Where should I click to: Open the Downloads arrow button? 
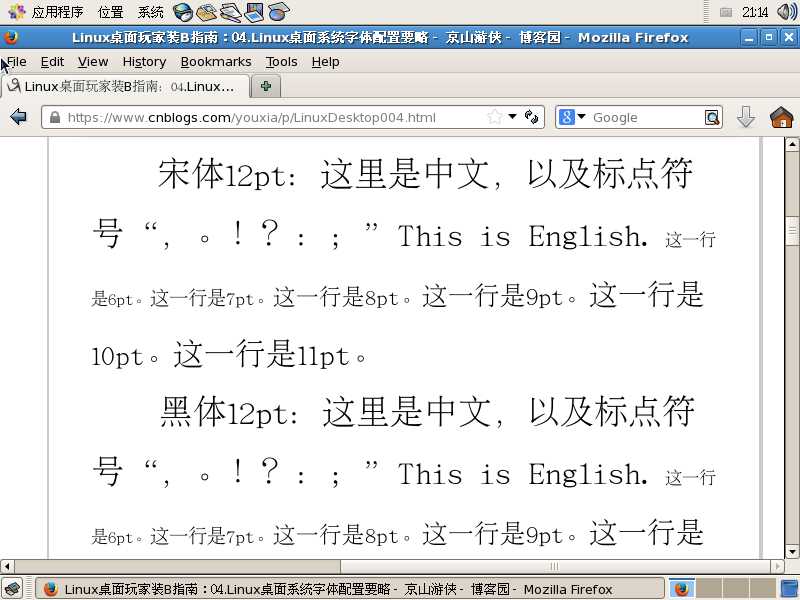click(x=745, y=117)
